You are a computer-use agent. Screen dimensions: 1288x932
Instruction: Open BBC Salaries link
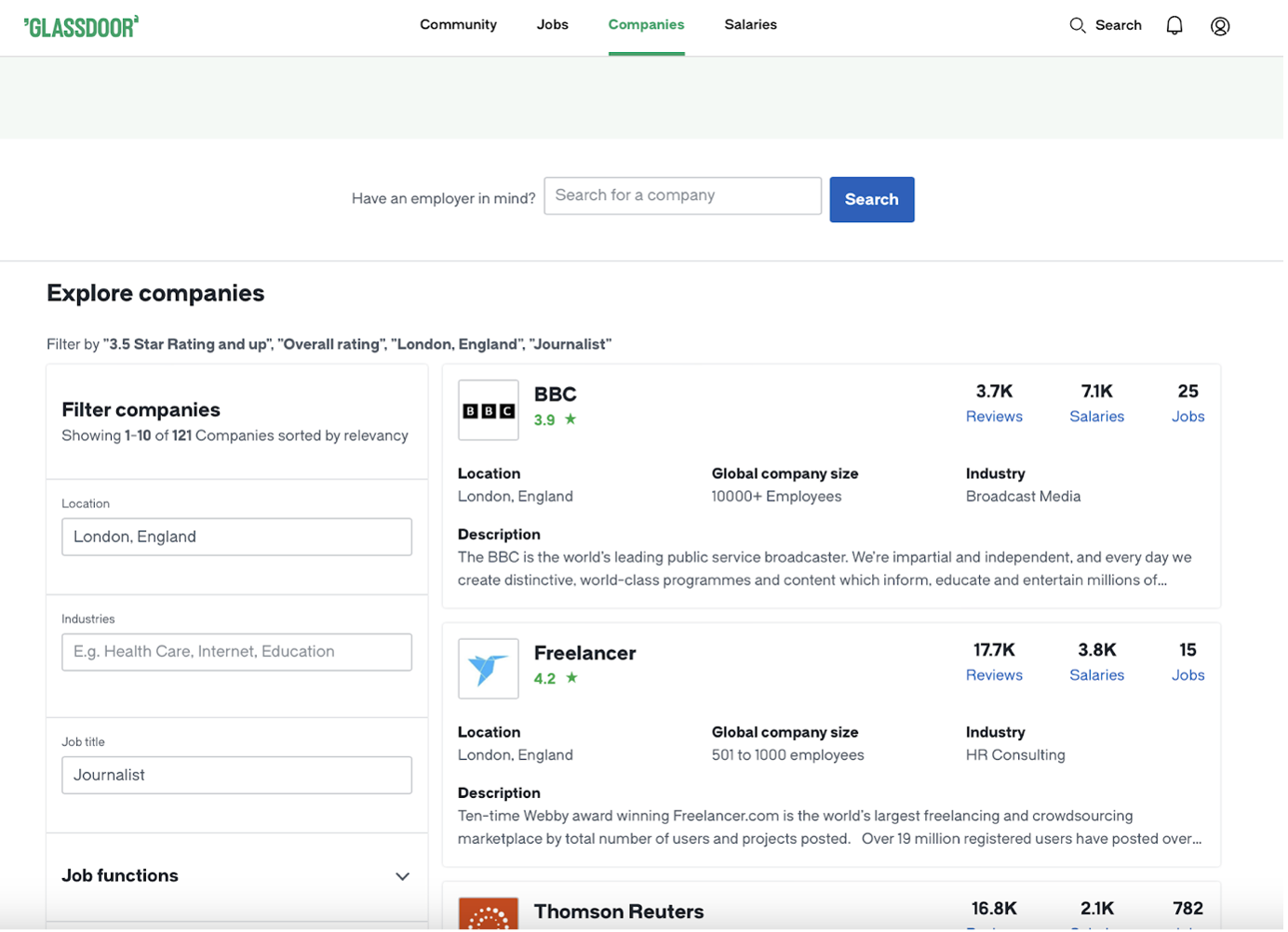pyautogui.click(x=1099, y=418)
